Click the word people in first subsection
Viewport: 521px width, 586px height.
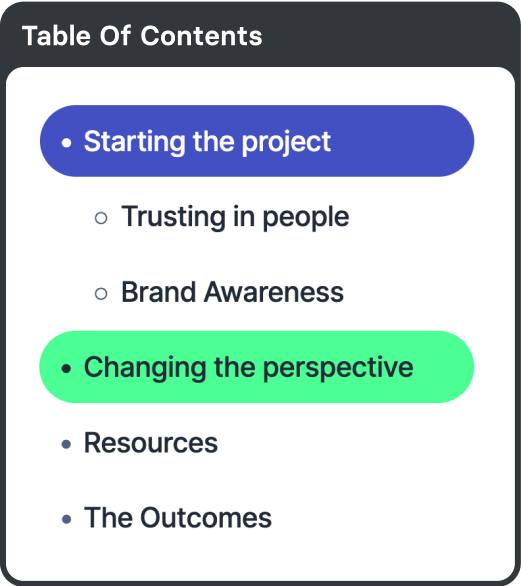click(306, 218)
